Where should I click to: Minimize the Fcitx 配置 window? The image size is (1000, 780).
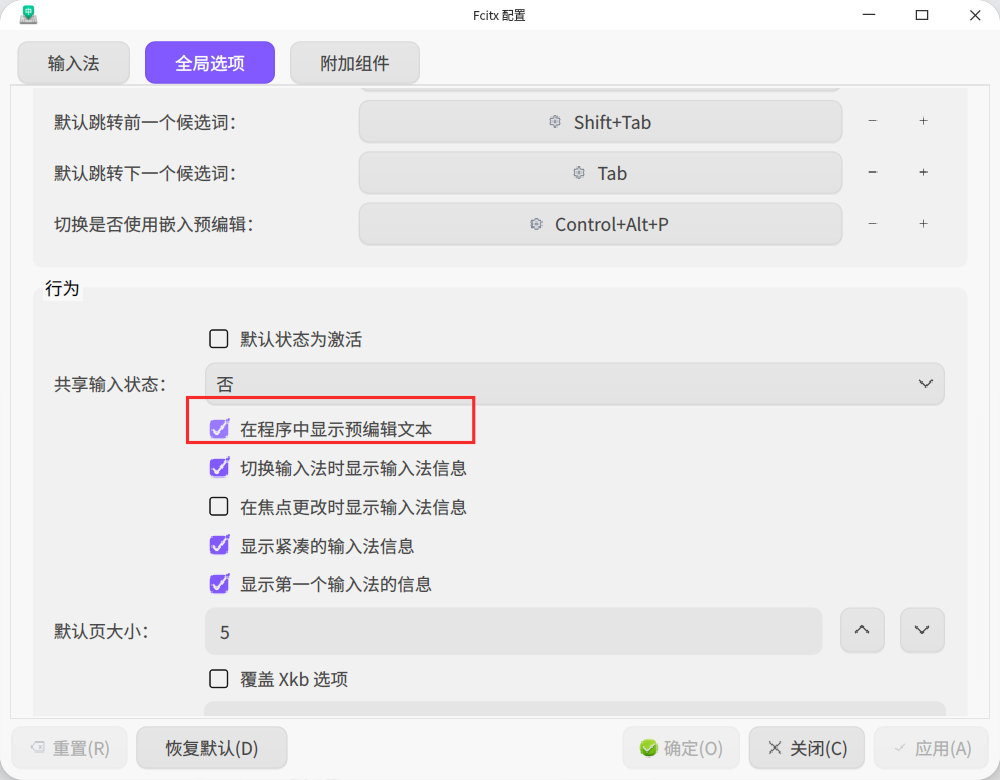tap(869, 15)
